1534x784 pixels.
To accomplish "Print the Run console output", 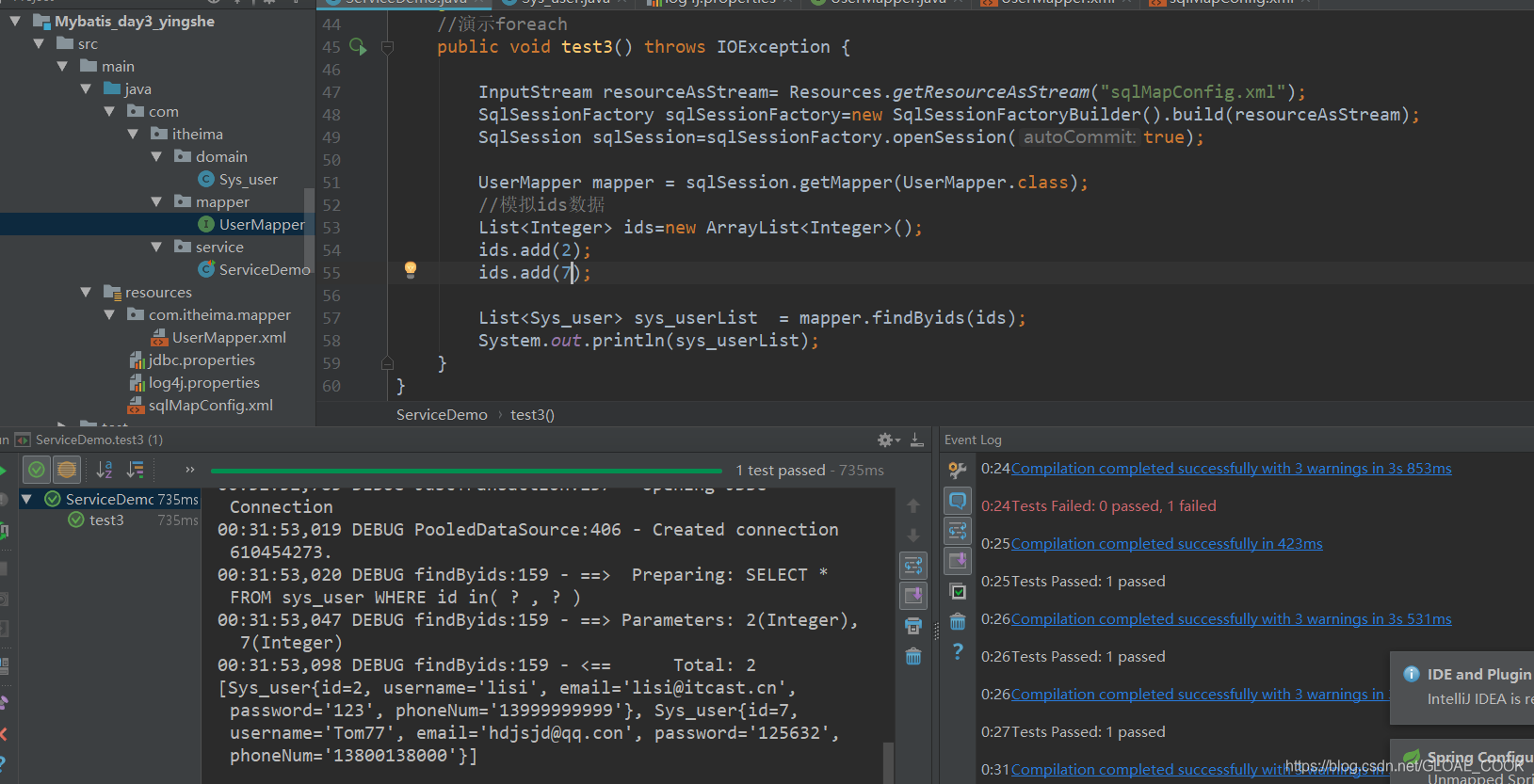I will coord(912,626).
